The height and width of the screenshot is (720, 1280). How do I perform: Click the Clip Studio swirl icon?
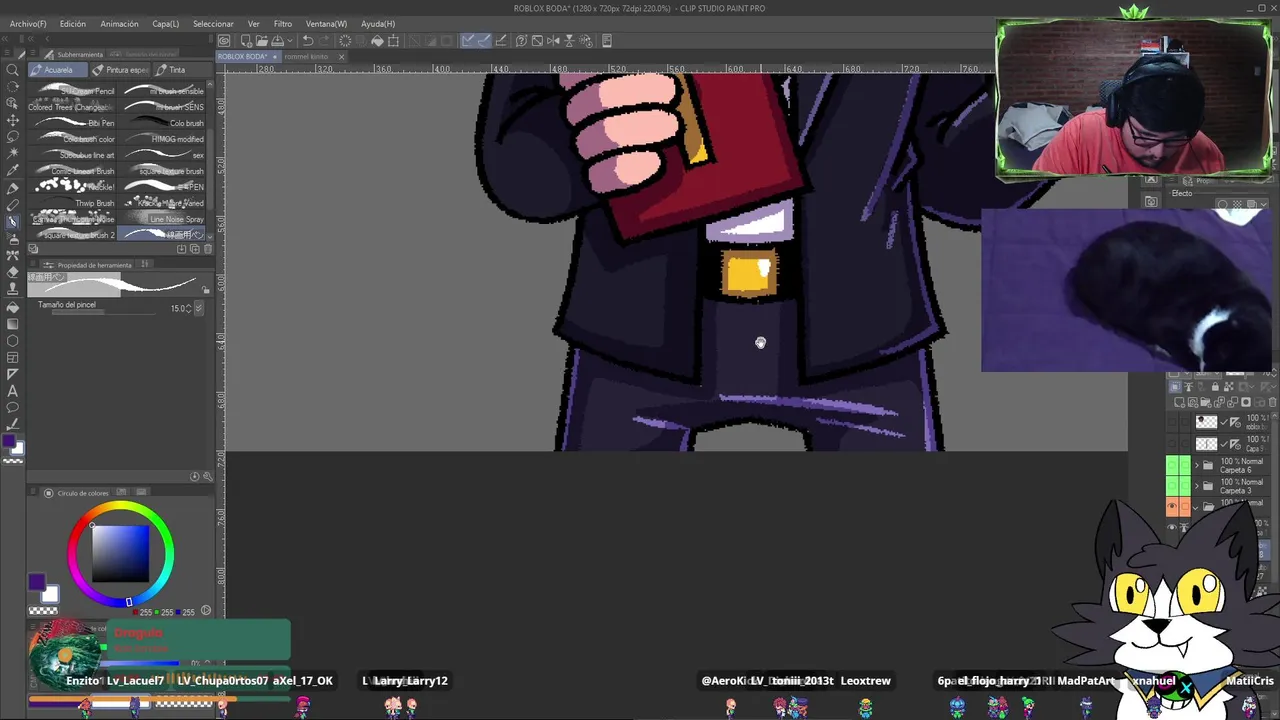(x=224, y=41)
